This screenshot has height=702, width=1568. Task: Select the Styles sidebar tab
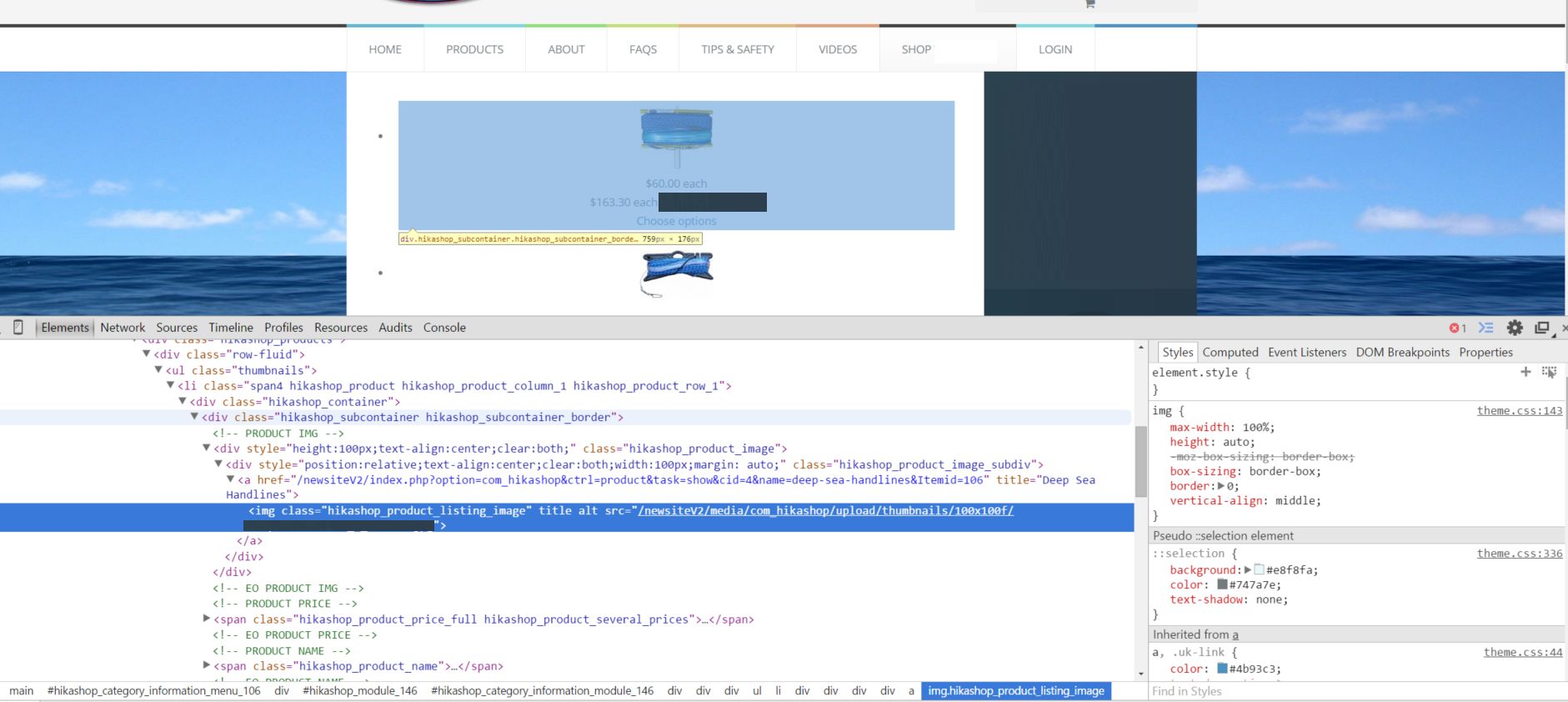pyautogui.click(x=1178, y=352)
